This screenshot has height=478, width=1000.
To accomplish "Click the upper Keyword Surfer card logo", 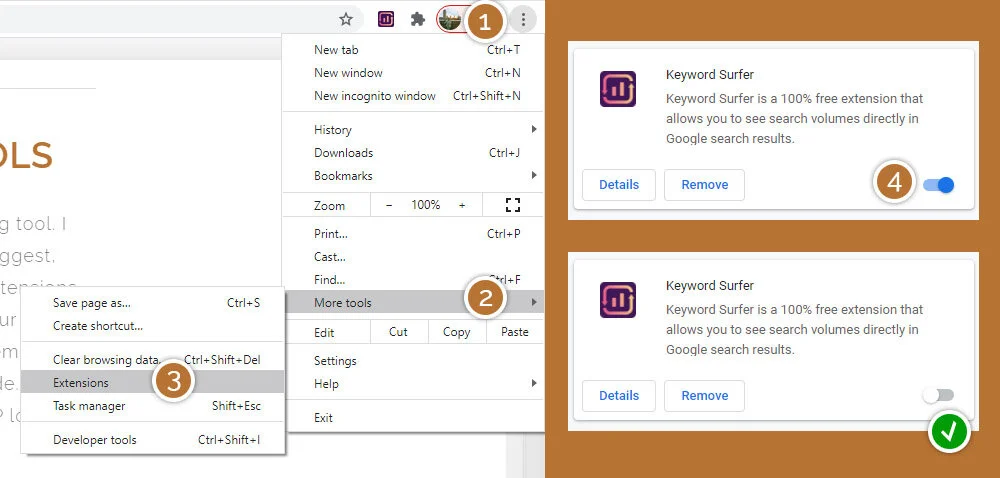I will pyautogui.click(x=617, y=89).
